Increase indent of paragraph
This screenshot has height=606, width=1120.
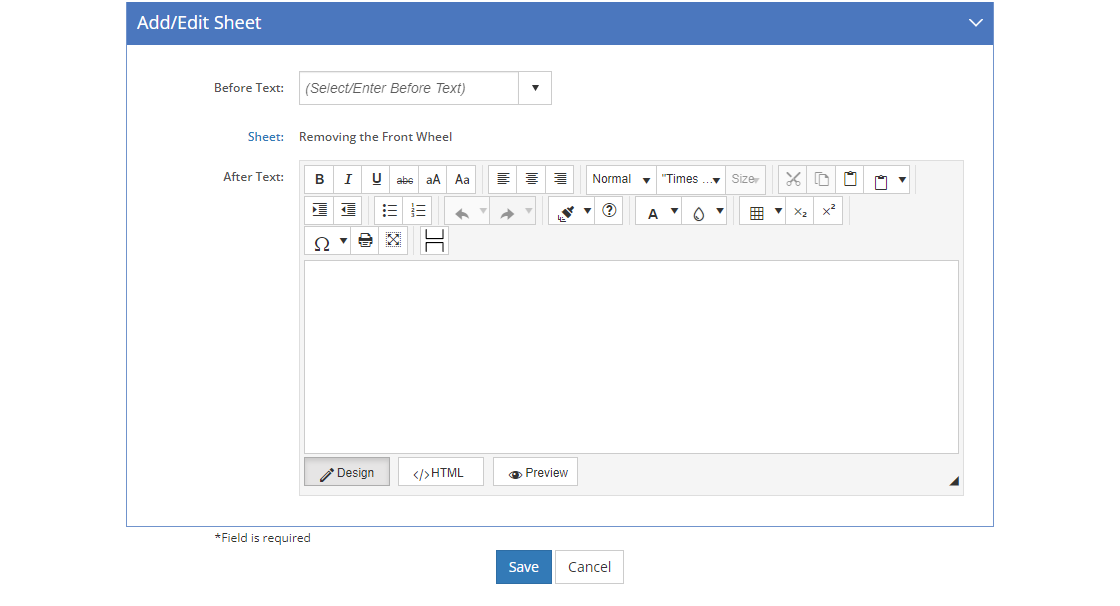pyautogui.click(x=319, y=211)
